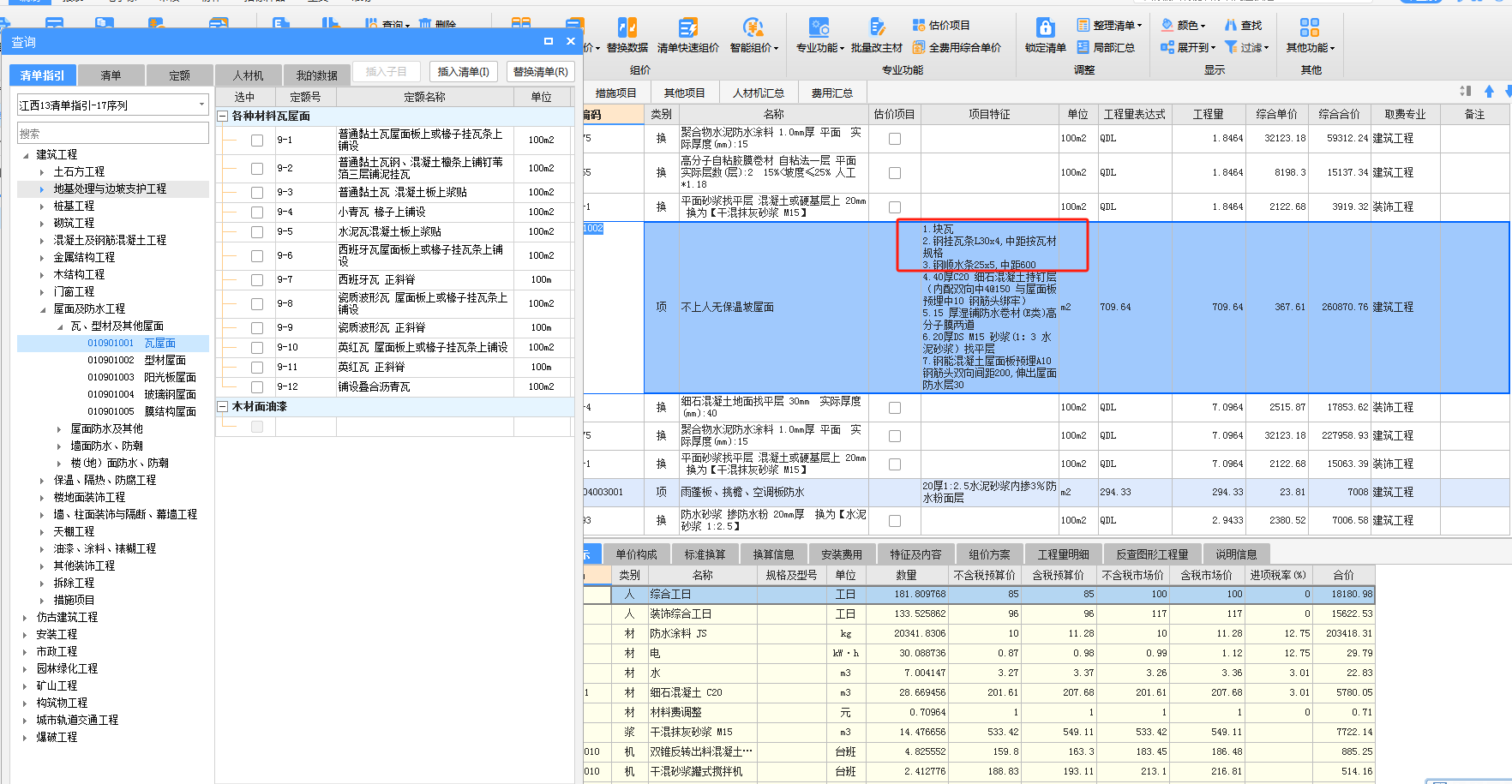Open the 智能组价 smart pricing tool
The height and width of the screenshot is (784, 1512).
point(753,36)
